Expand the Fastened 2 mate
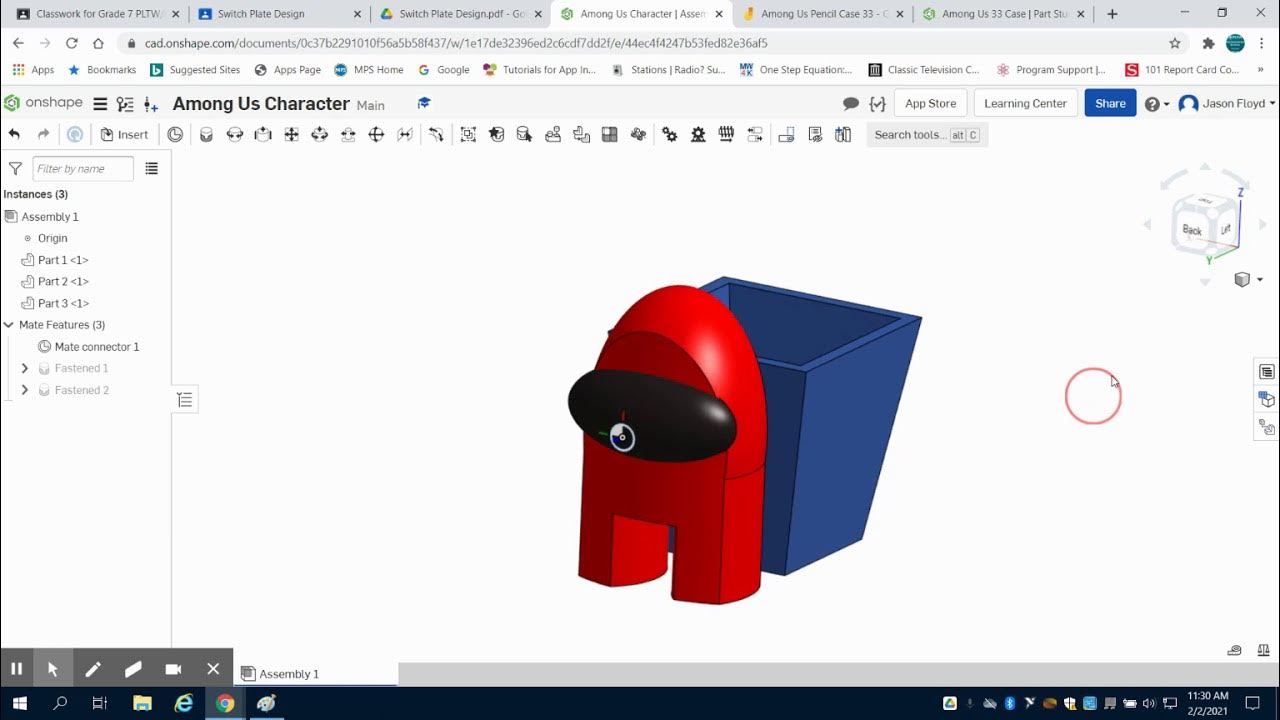The image size is (1280, 720). point(25,390)
